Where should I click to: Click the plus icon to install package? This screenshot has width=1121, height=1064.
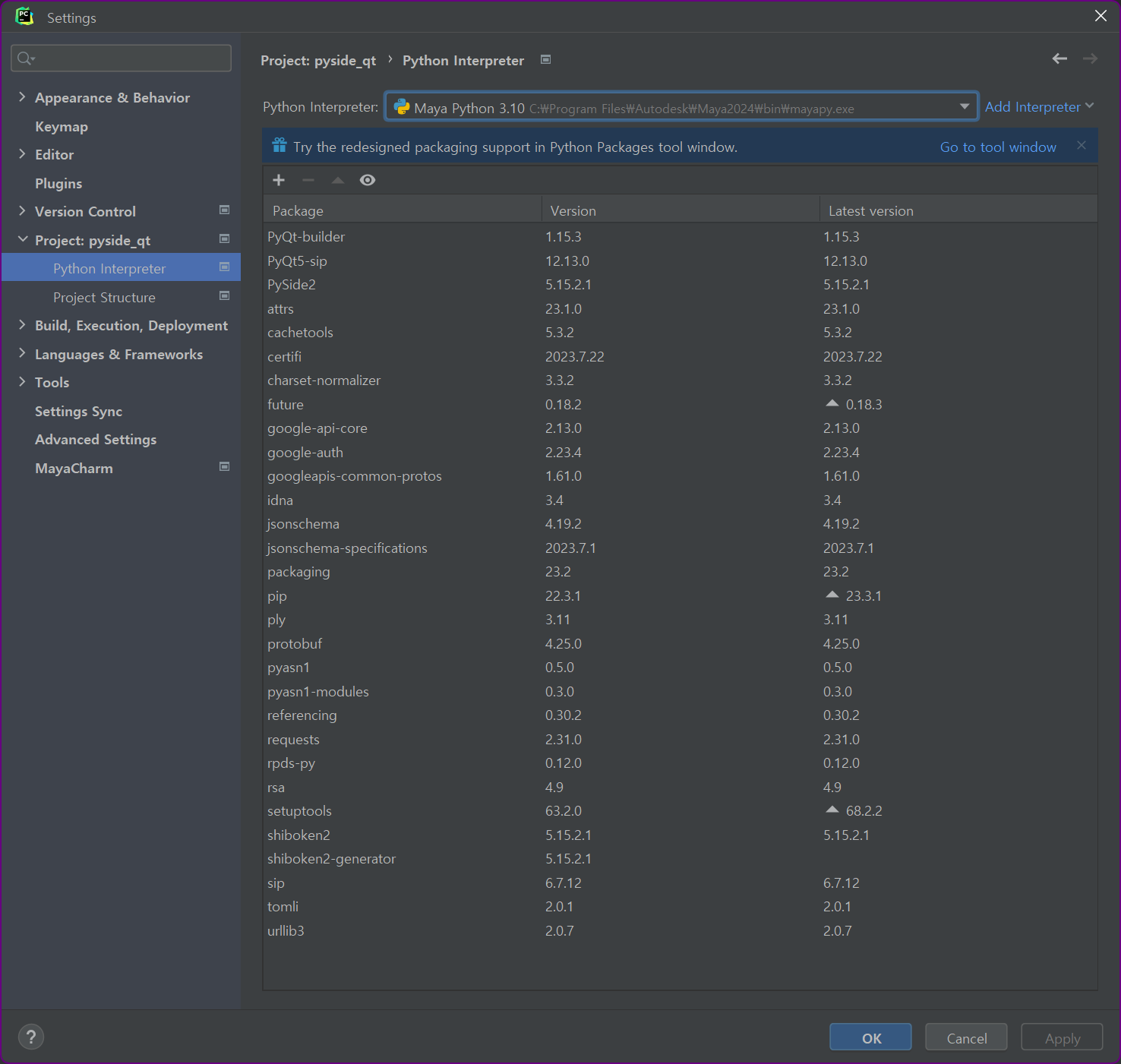coord(279,180)
